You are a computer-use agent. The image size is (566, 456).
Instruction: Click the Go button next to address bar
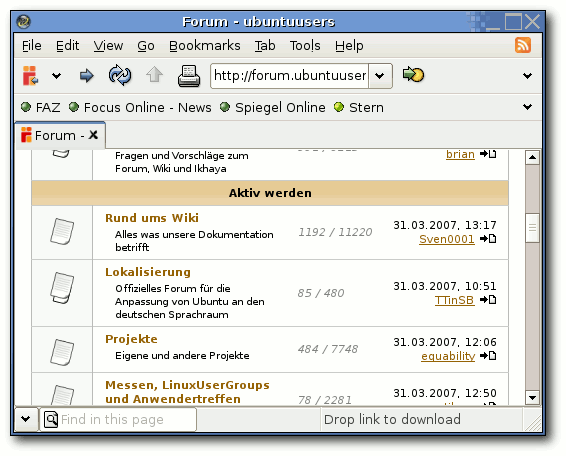pyautogui.click(x=413, y=75)
